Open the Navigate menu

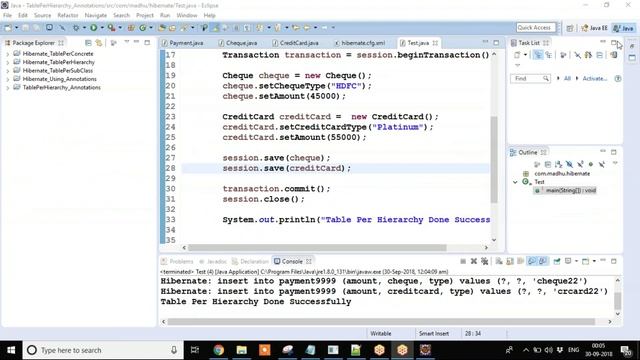pyautogui.click(x=96, y=15)
